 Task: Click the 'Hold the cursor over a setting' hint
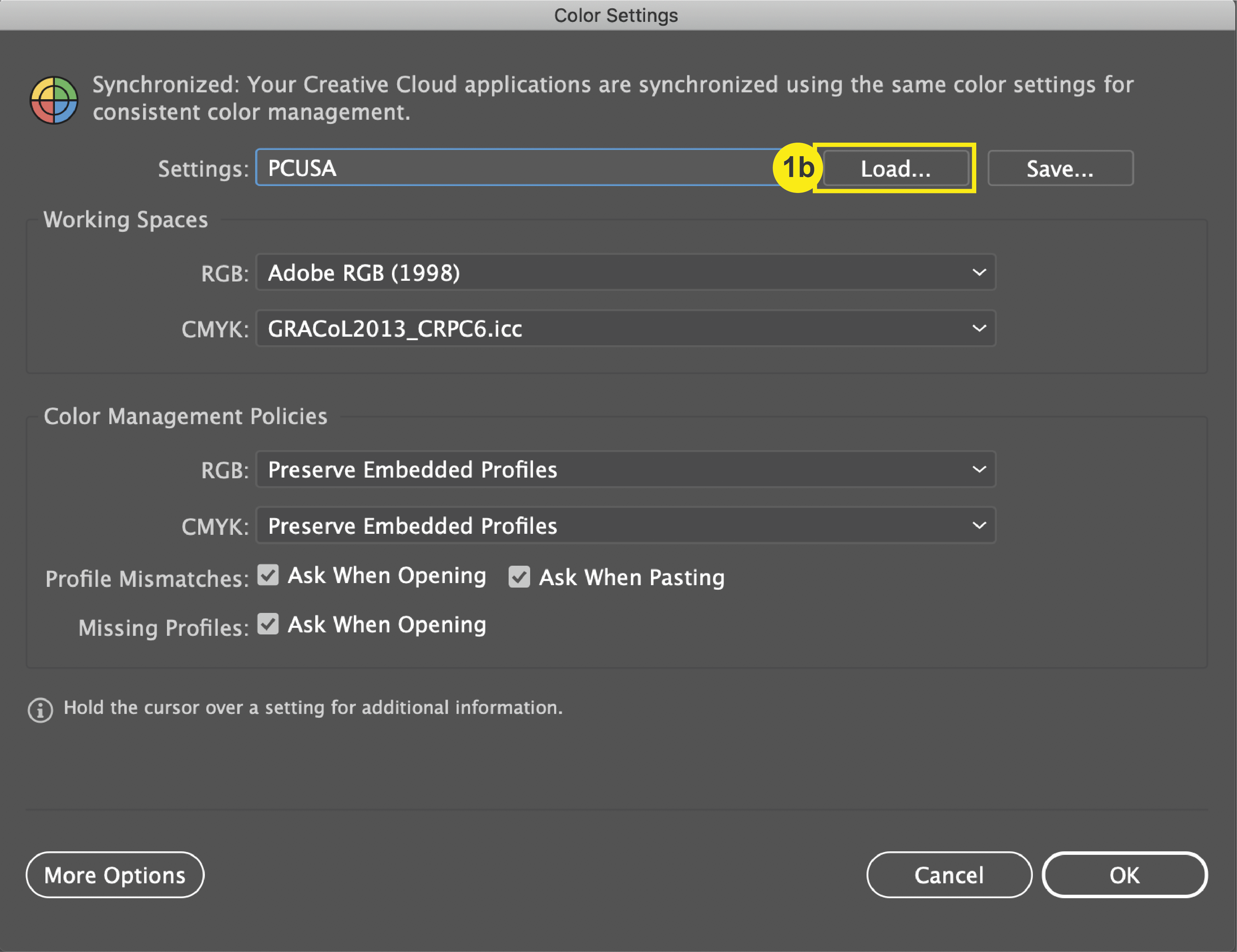(313, 708)
